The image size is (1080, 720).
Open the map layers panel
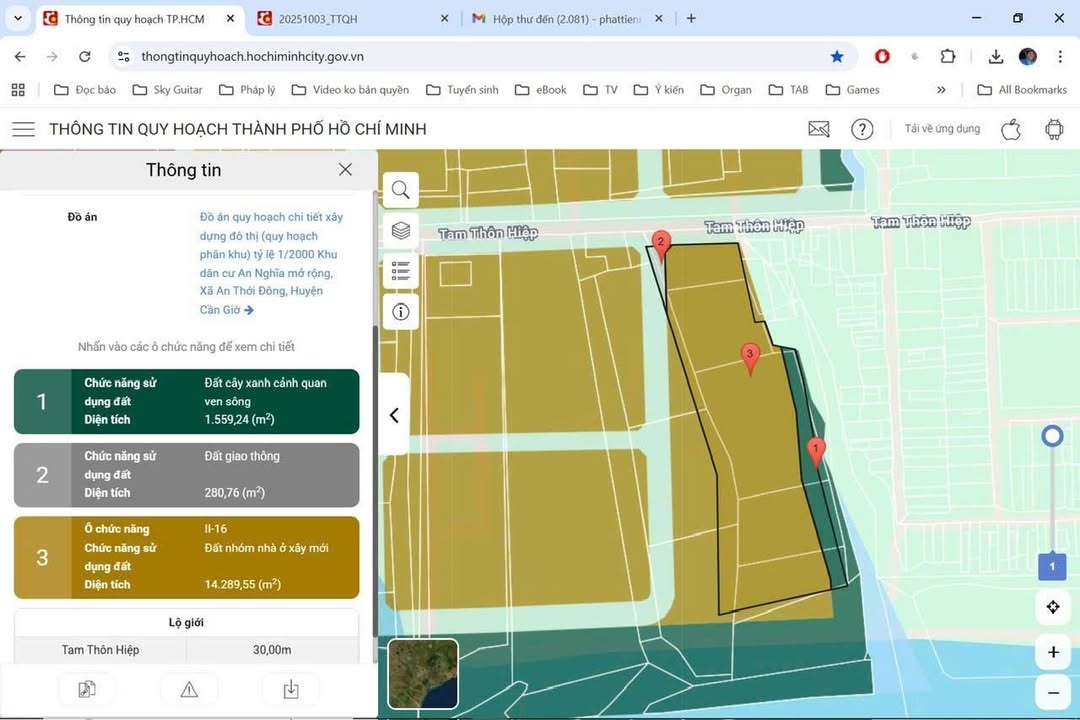(x=400, y=230)
